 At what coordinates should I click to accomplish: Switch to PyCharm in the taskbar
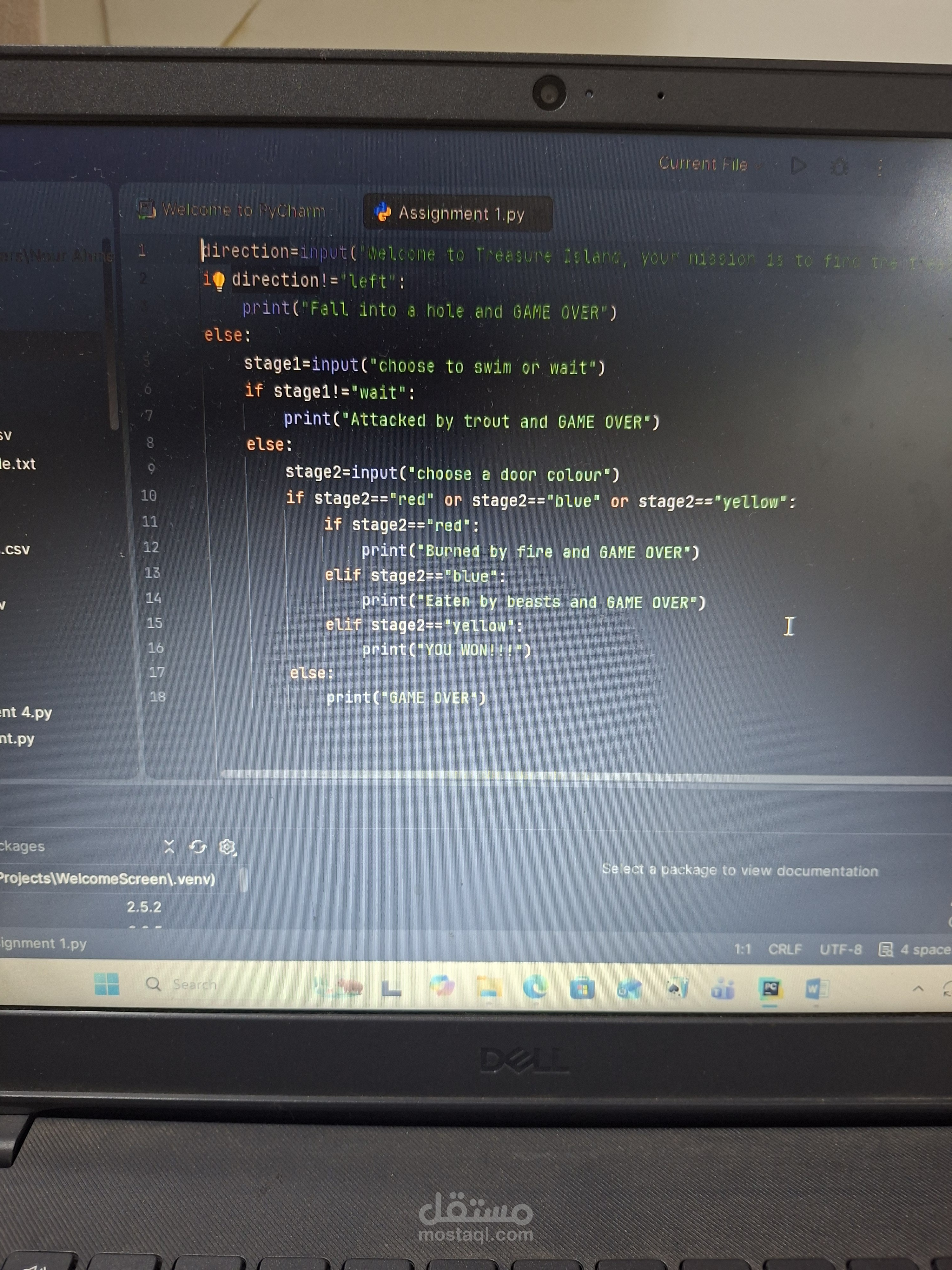770,989
